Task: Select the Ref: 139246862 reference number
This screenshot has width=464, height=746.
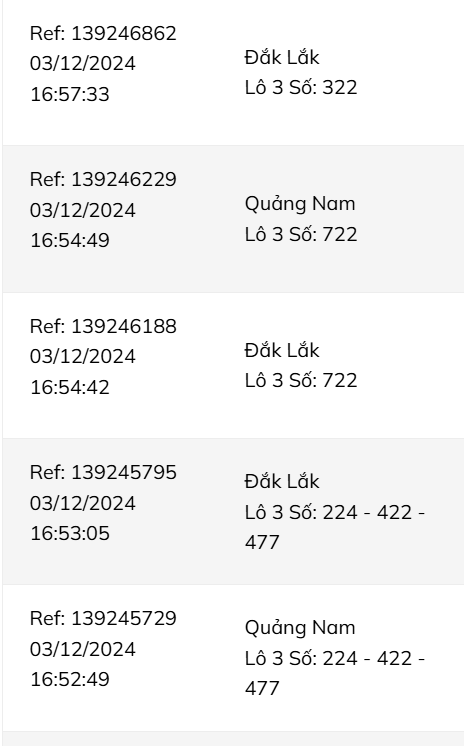Action: [x=103, y=33]
